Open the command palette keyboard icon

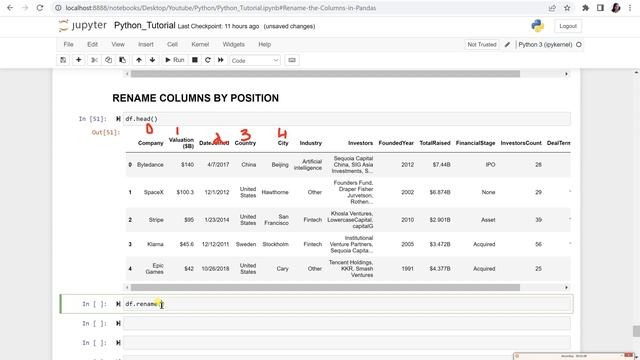tap(292, 60)
